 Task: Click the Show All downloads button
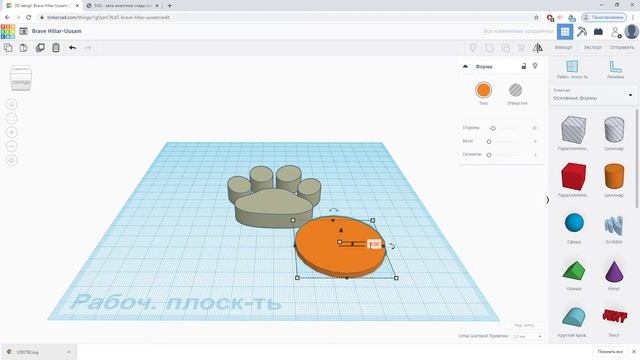[x=610, y=352]
